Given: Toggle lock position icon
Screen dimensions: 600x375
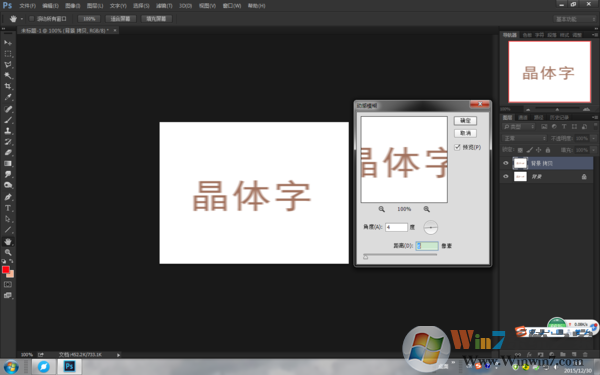Looking at the screenshot, I should coord(538,150).
